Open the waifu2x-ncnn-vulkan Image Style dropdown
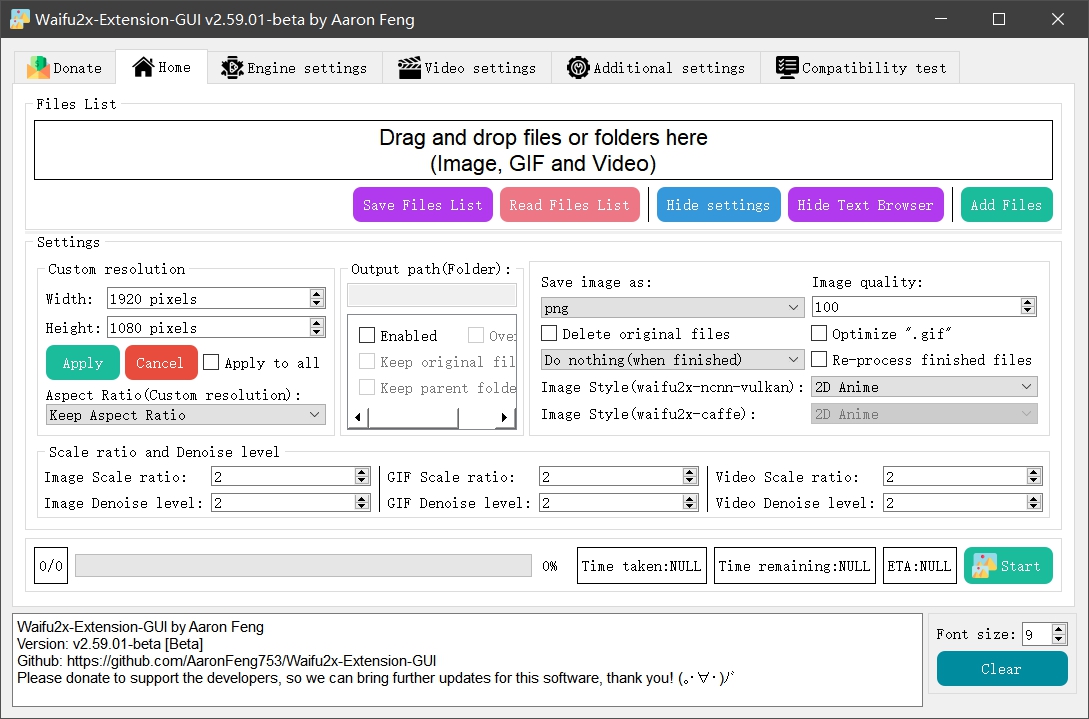1089x719 pixels. click(x=924, y=386)
